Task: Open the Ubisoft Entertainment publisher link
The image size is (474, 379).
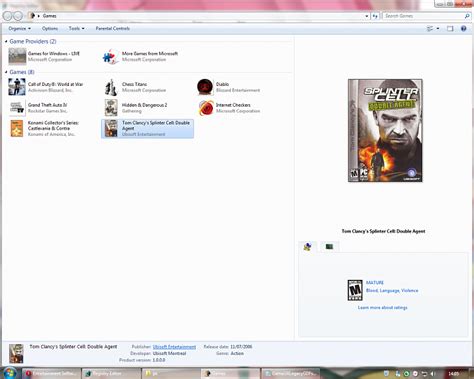Action: coord(174,347)
